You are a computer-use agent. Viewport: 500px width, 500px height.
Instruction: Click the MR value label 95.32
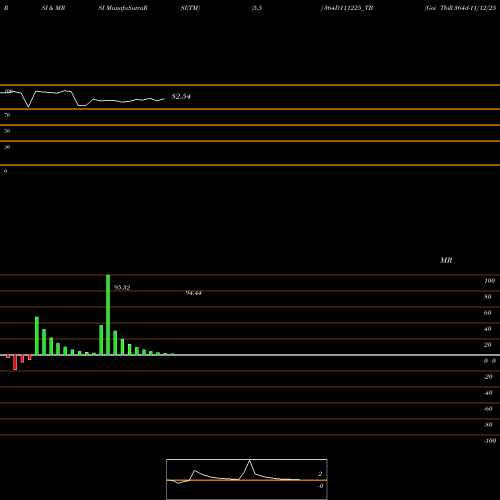122,287
